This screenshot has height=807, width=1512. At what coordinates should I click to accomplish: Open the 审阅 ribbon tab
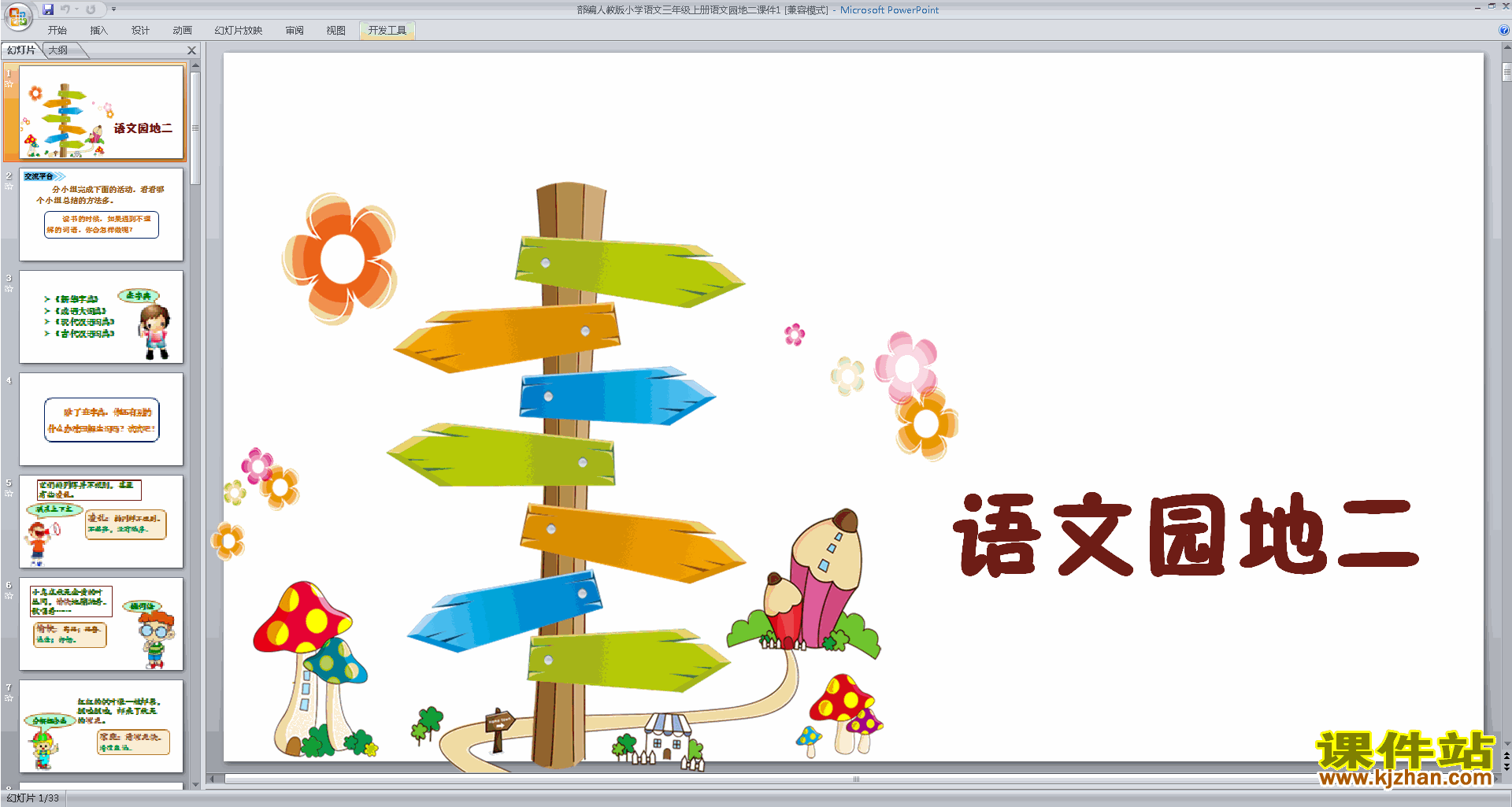coord(295,31)
